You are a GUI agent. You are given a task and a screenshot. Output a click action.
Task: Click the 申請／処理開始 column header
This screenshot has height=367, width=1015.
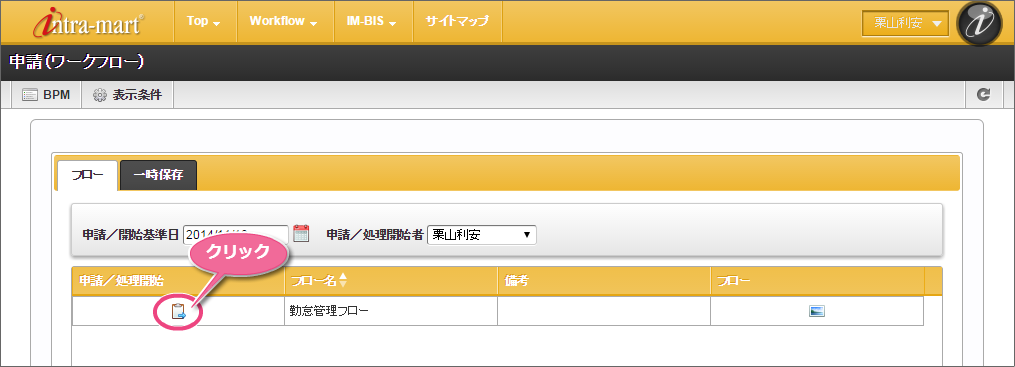[x=178, y=281]
